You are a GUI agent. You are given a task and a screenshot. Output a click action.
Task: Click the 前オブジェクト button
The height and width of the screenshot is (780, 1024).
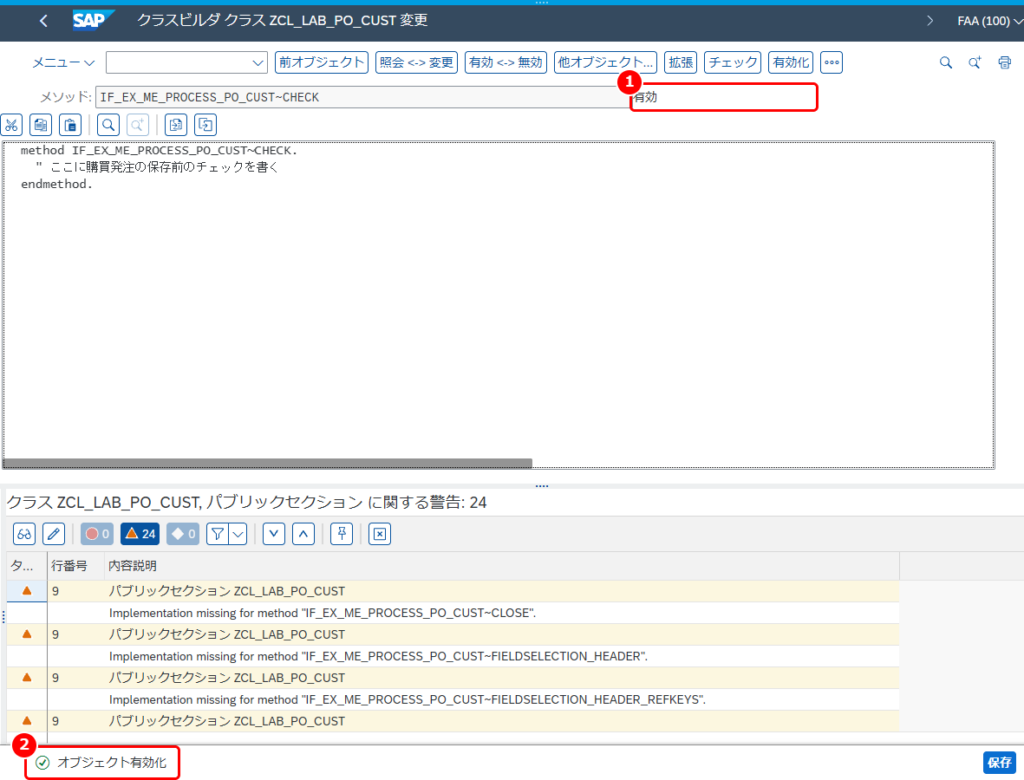[321, 63]
